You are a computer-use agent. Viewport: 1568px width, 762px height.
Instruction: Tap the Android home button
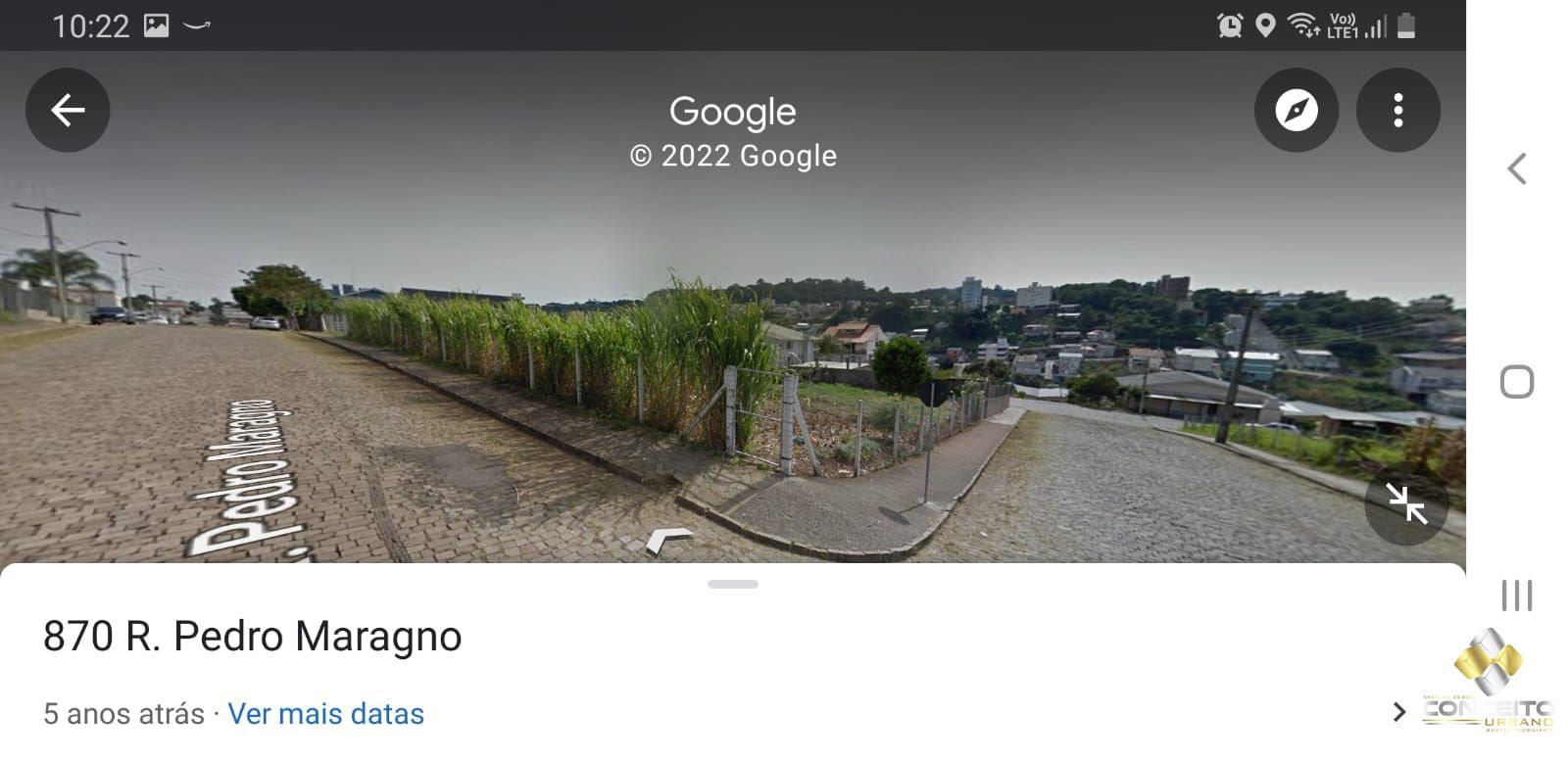[x=1517, y=382]
